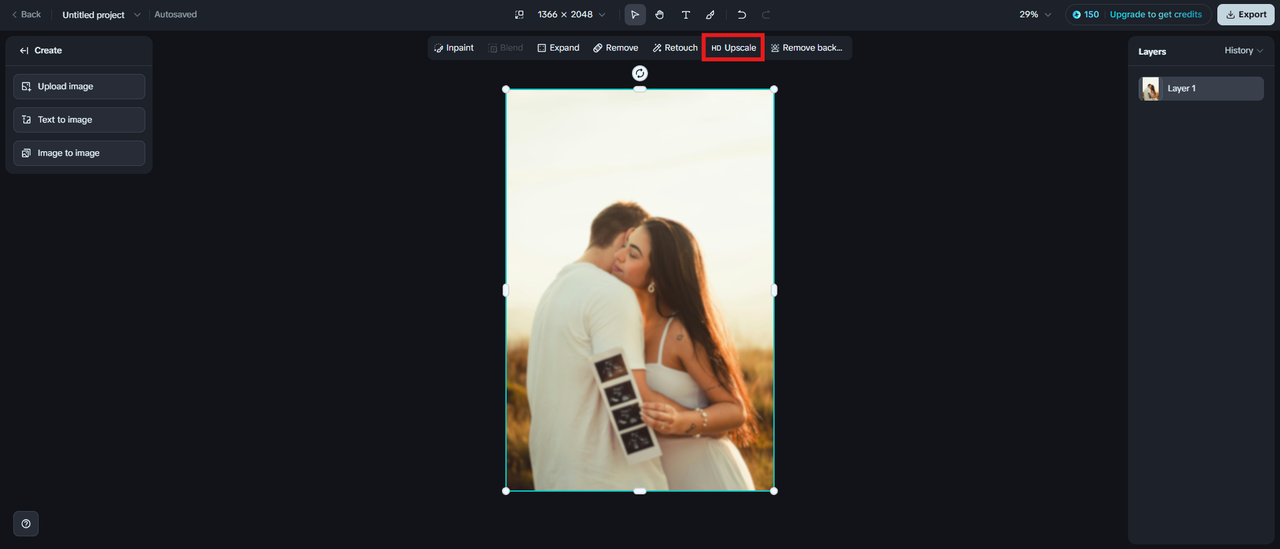Image resolution: width=1280 pixels, height=549 pixels.
Task: Click the 150 credits counter
Action: pyautogui.click(x=1086, y=15)
